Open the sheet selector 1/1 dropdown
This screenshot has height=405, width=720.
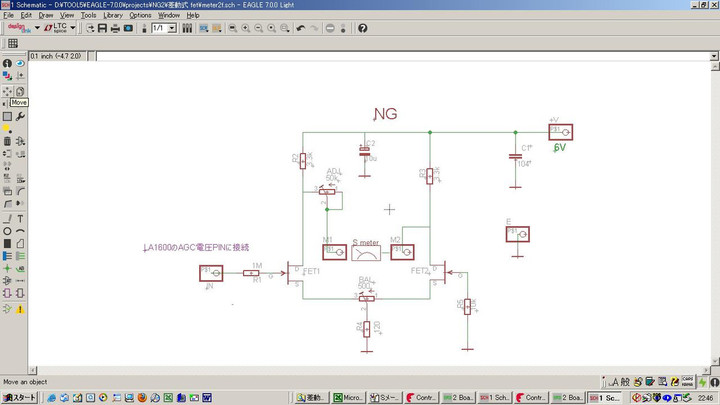pyautogui.click(x=171, y=28)
